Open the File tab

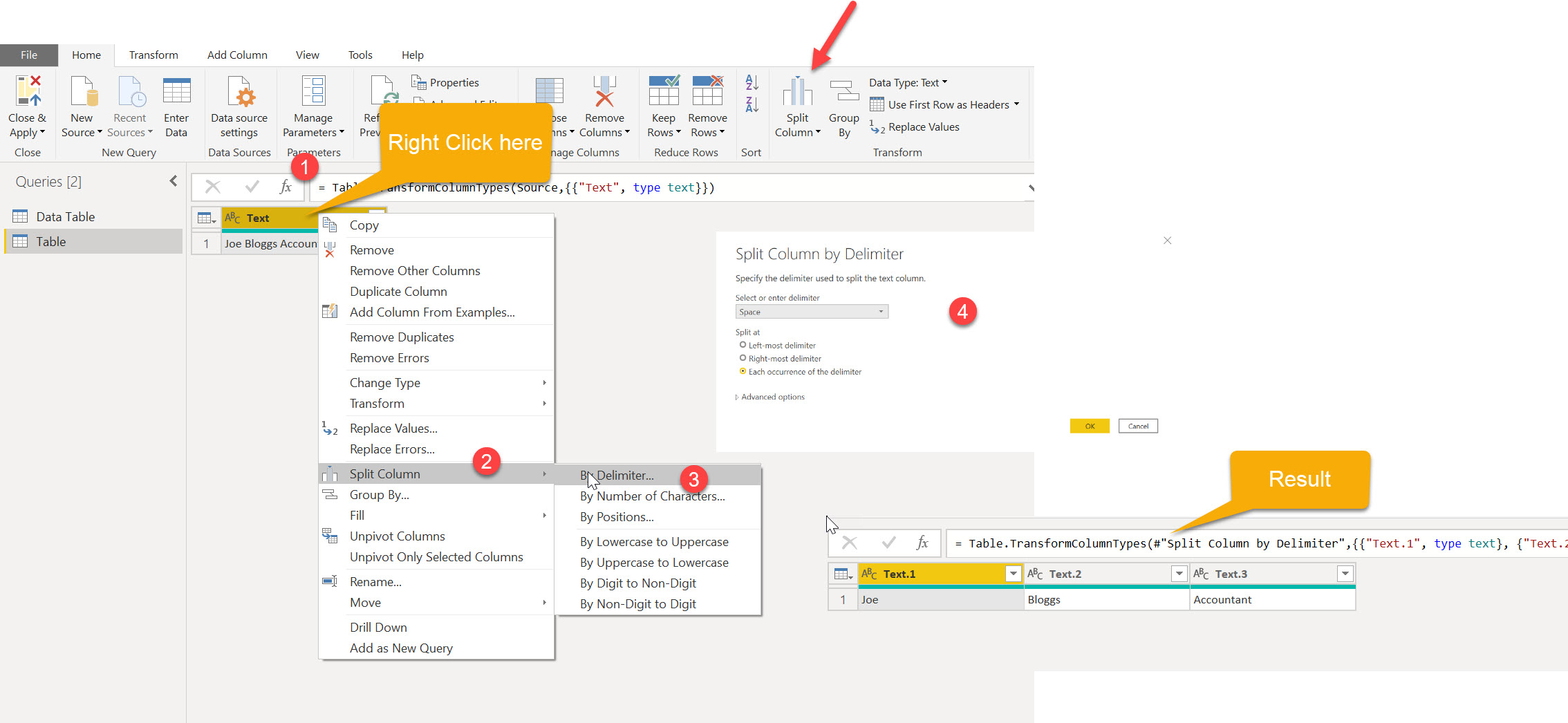29,55
